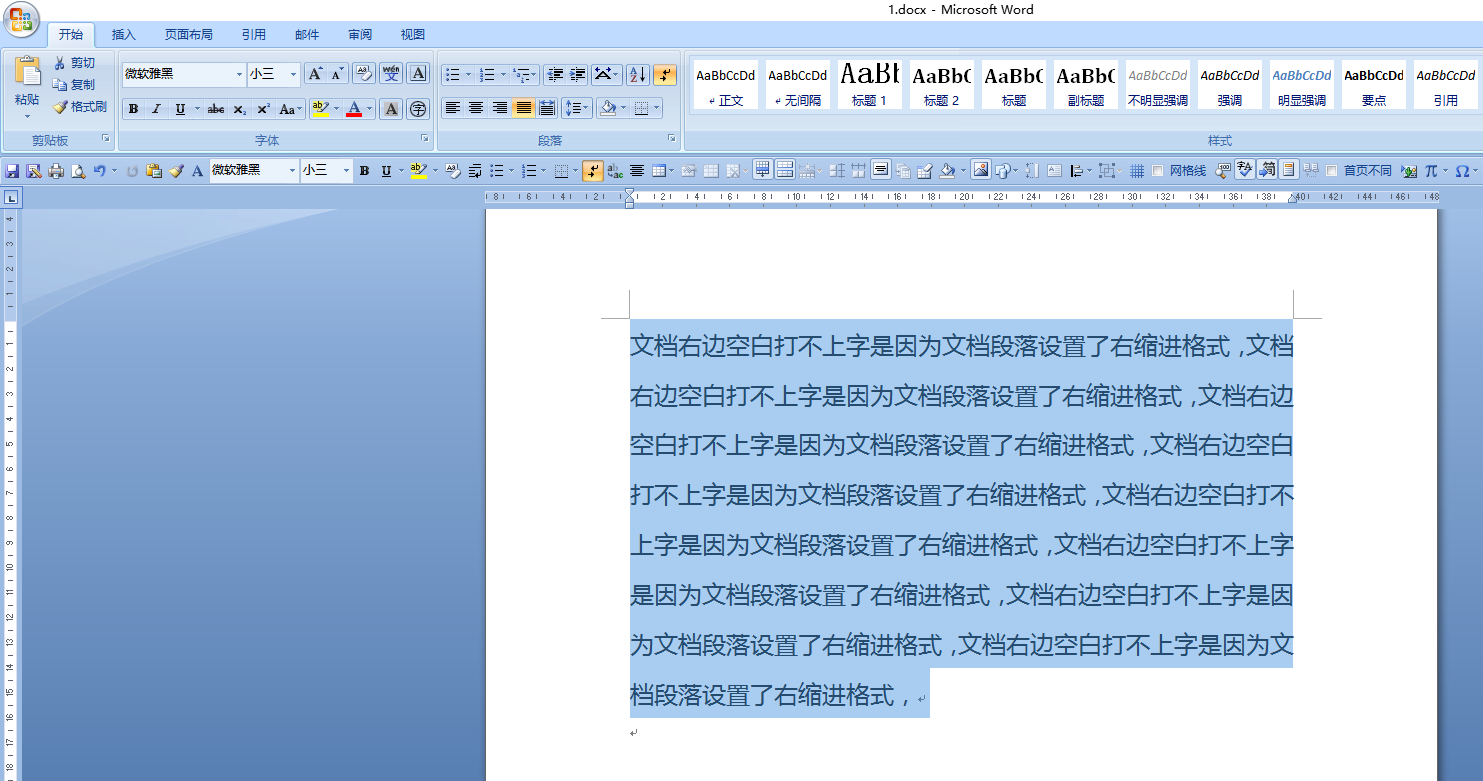Image resolution: width=1483 pixels, height=781 pixels.
Task: Click 格式刷 format painter button
Action: pos(80,107)
